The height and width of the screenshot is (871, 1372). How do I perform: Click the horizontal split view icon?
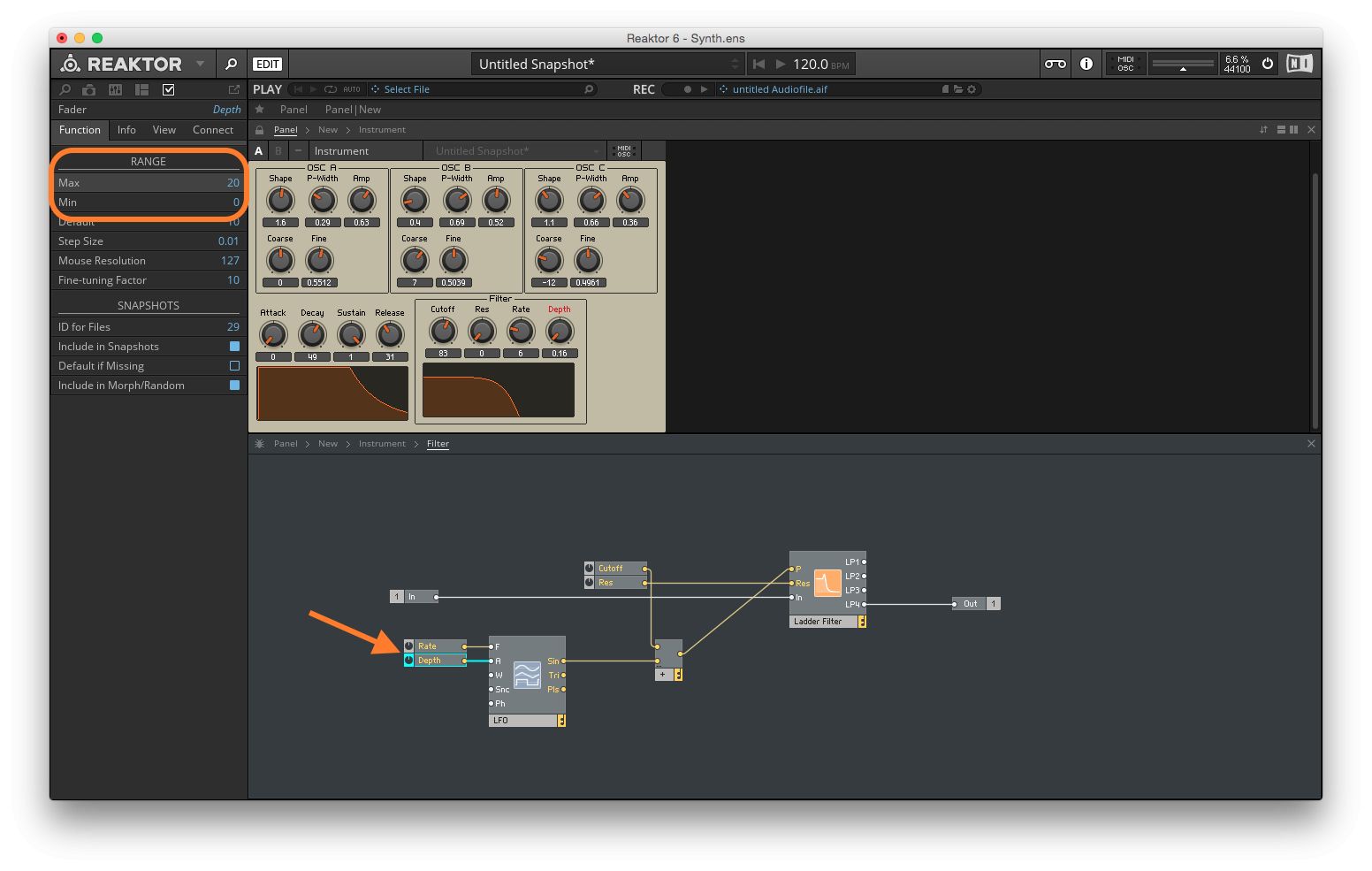click(1281, 130)
